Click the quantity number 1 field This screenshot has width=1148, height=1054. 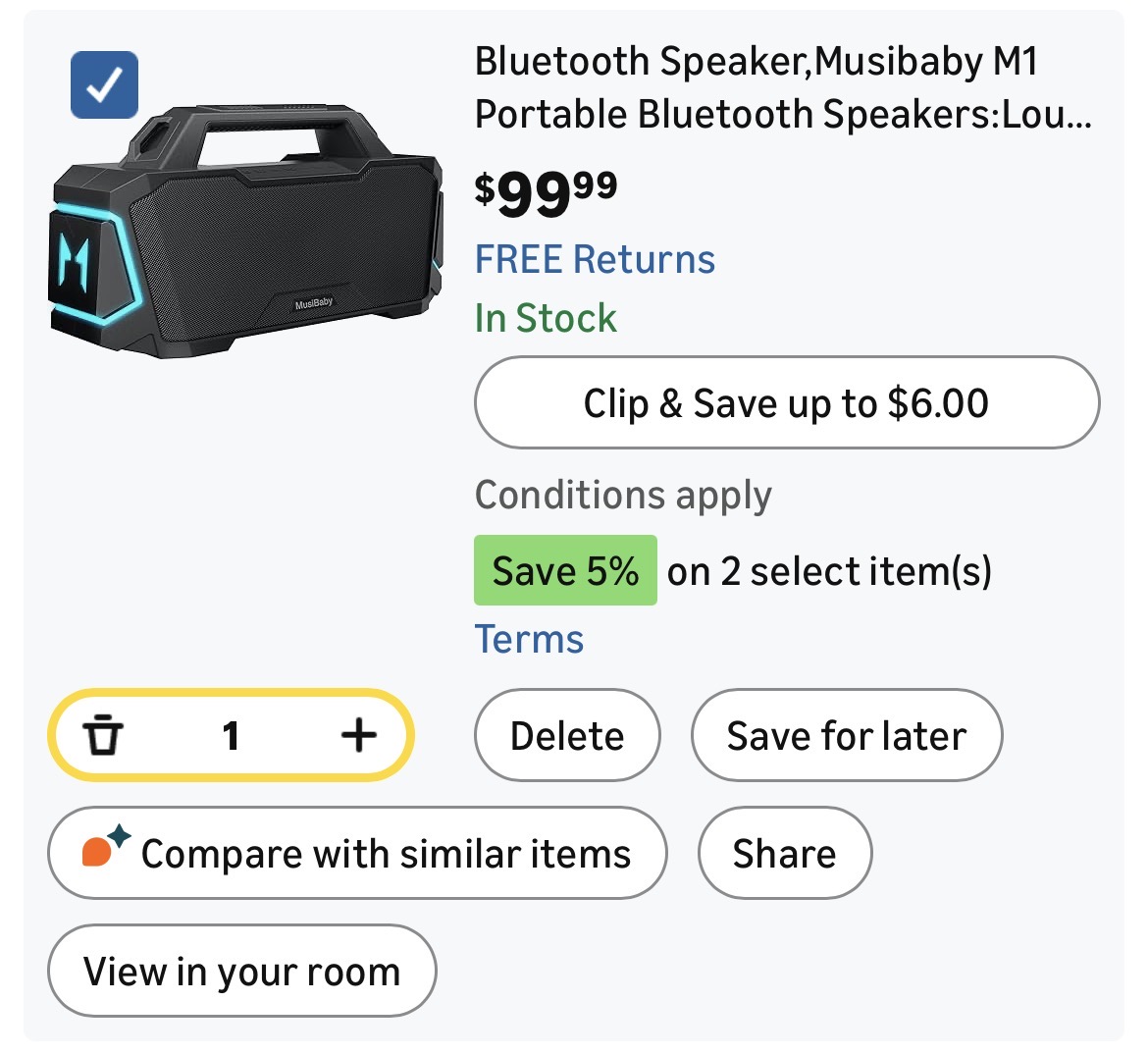(x=231, y=735)
